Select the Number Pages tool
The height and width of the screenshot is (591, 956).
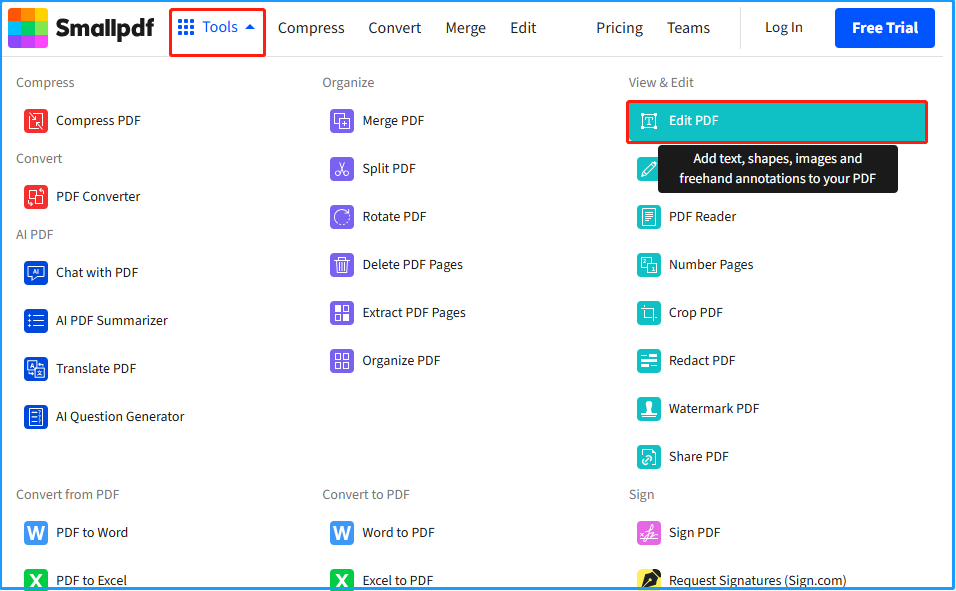click(x=711, y=265)
